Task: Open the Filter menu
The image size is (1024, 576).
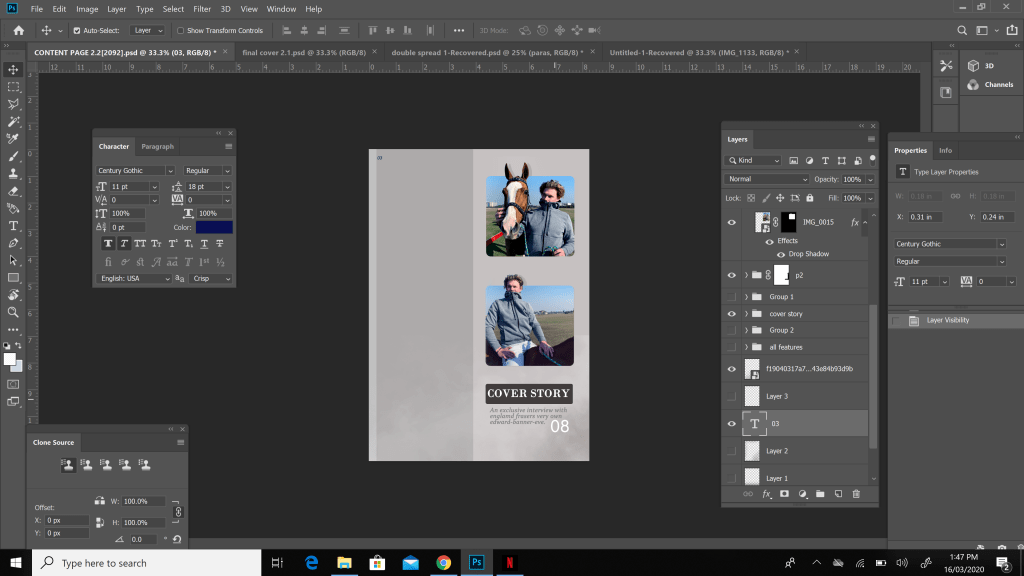Action: pos(202,9)
